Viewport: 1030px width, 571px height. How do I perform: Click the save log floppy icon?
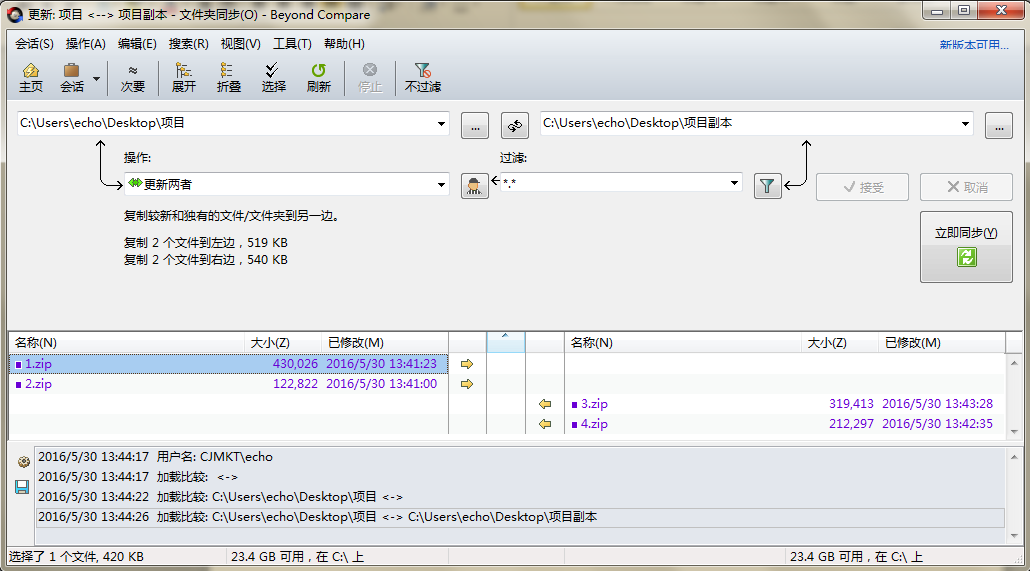tap(22, 487)
